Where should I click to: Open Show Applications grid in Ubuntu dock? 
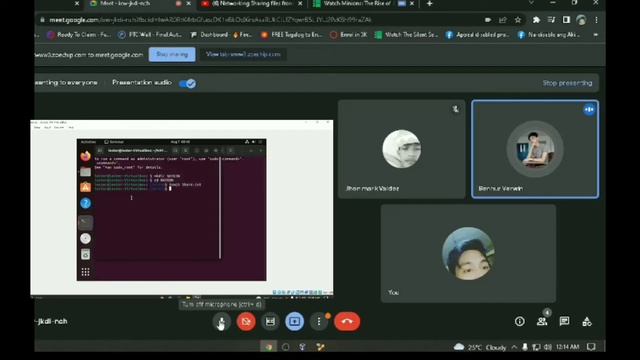point(85,272)
